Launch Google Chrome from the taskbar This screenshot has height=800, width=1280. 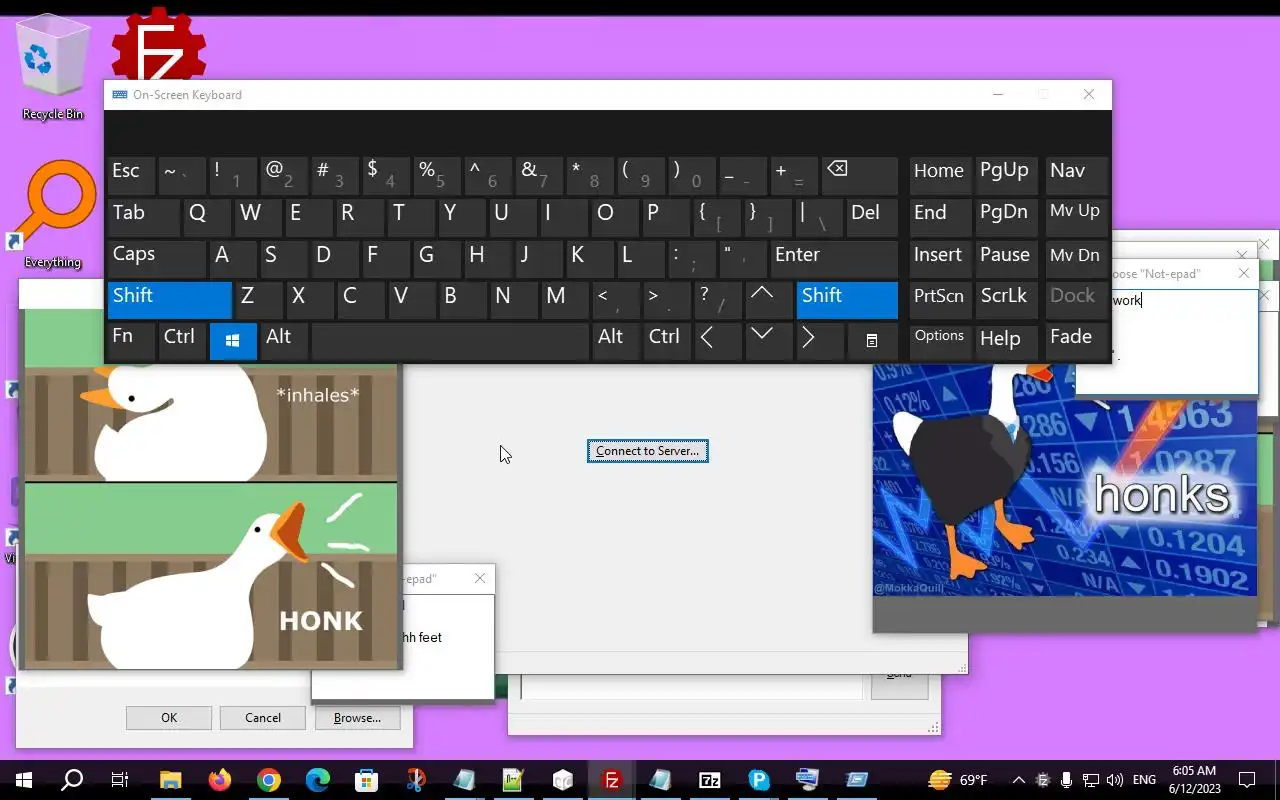268,780
